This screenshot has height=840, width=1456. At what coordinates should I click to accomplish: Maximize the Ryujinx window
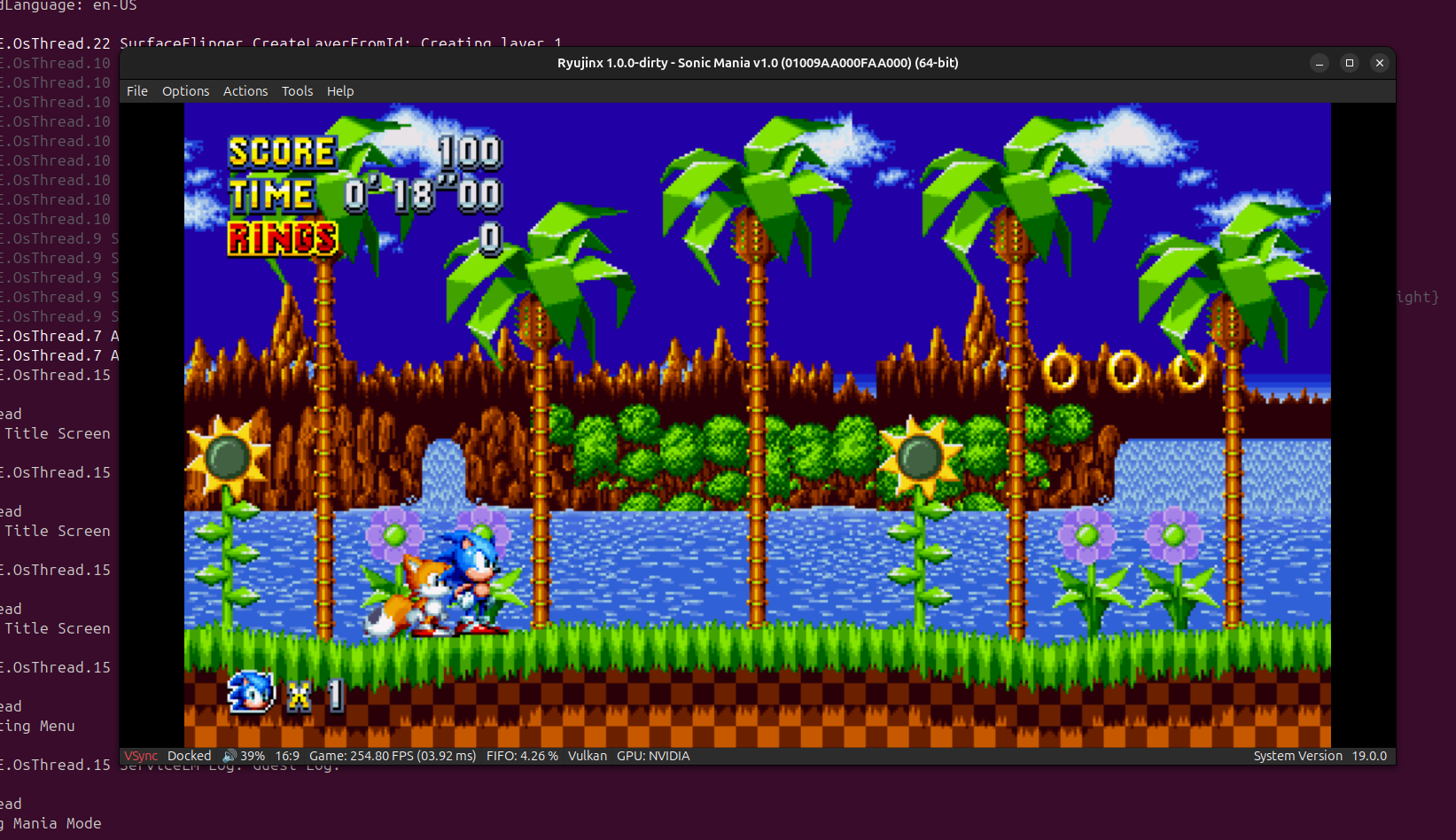(1350, 63)
